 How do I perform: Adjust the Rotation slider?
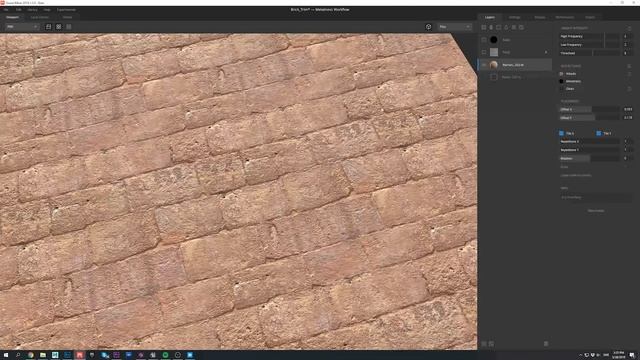tap(589, 158)
